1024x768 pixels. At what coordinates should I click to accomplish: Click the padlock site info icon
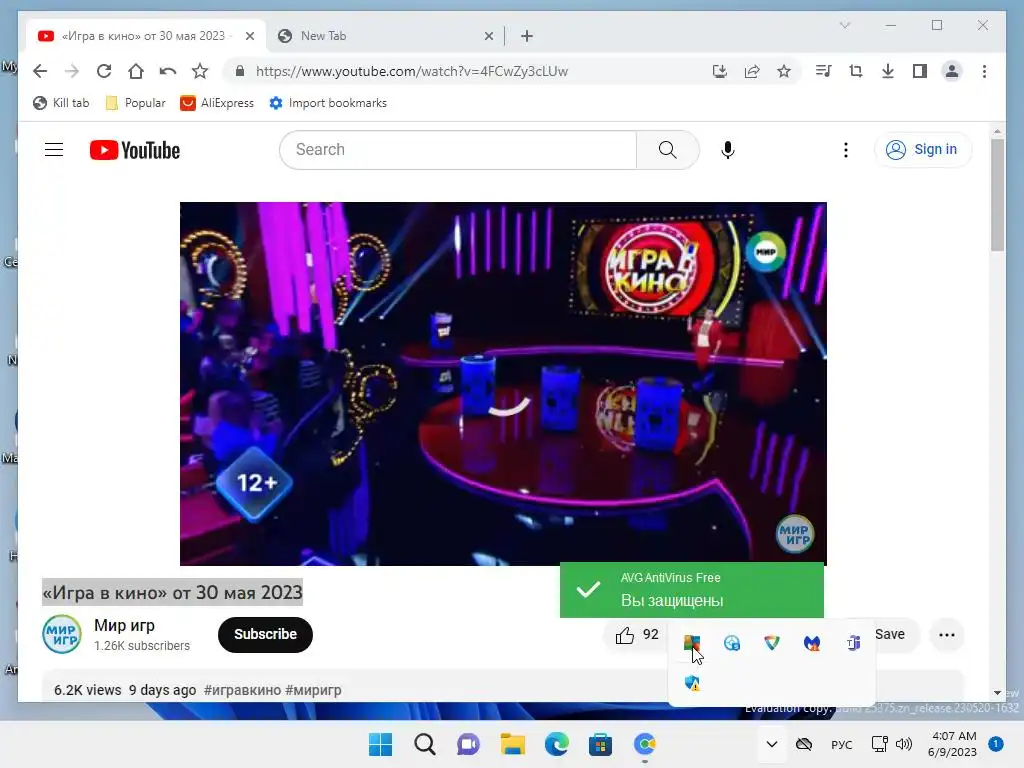pos(240,71)
